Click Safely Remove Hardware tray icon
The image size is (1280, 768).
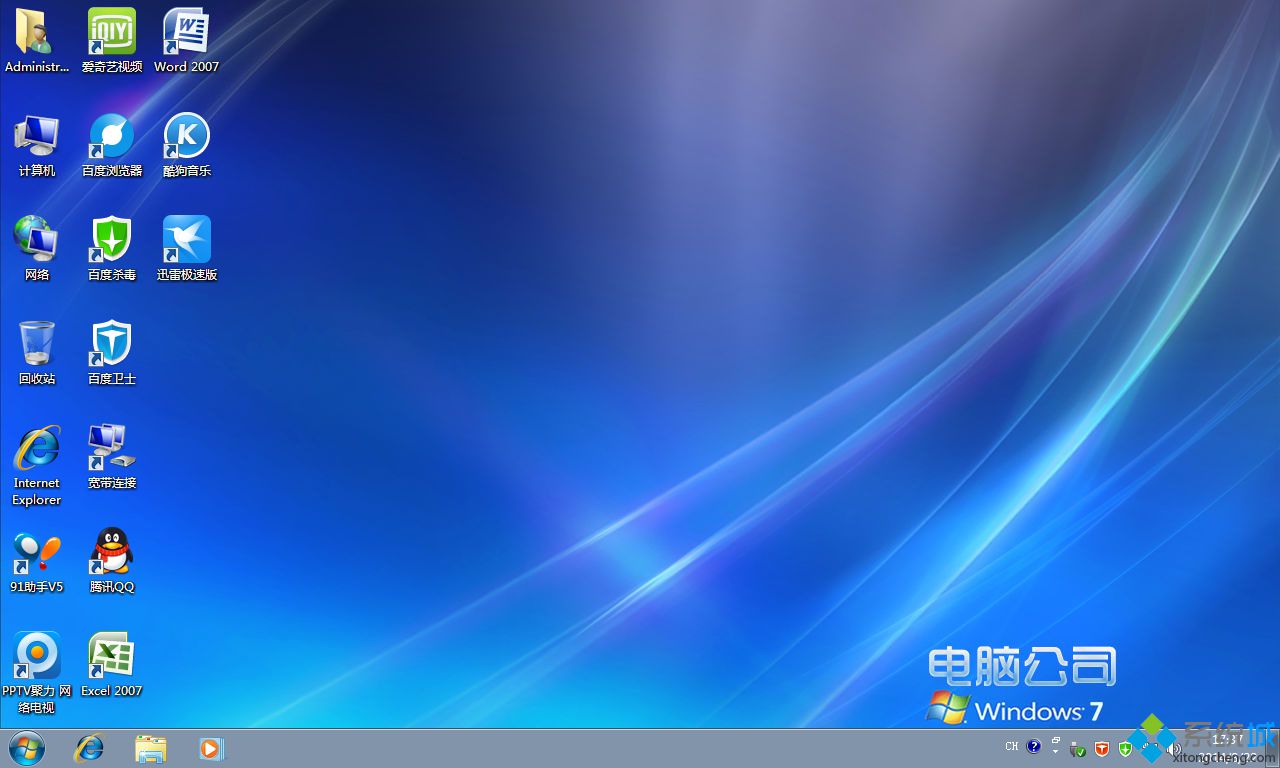coord(1078,748)
